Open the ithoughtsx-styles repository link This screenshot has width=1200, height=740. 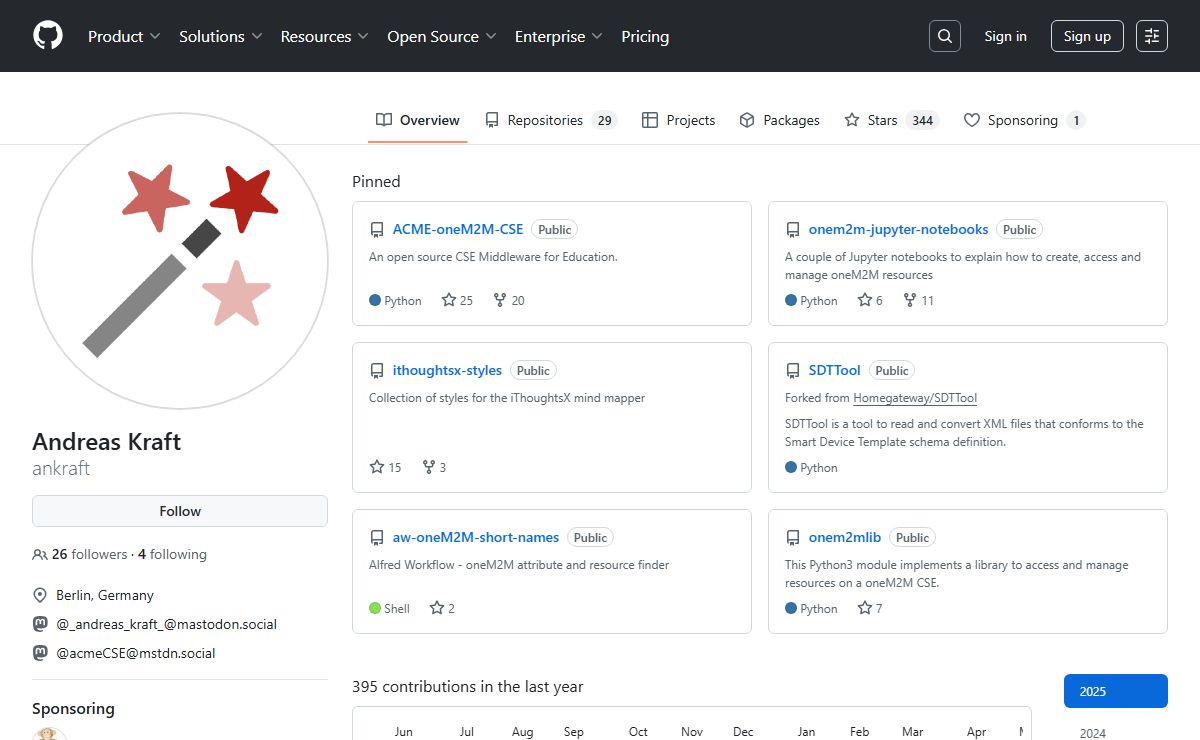point(447,370)
